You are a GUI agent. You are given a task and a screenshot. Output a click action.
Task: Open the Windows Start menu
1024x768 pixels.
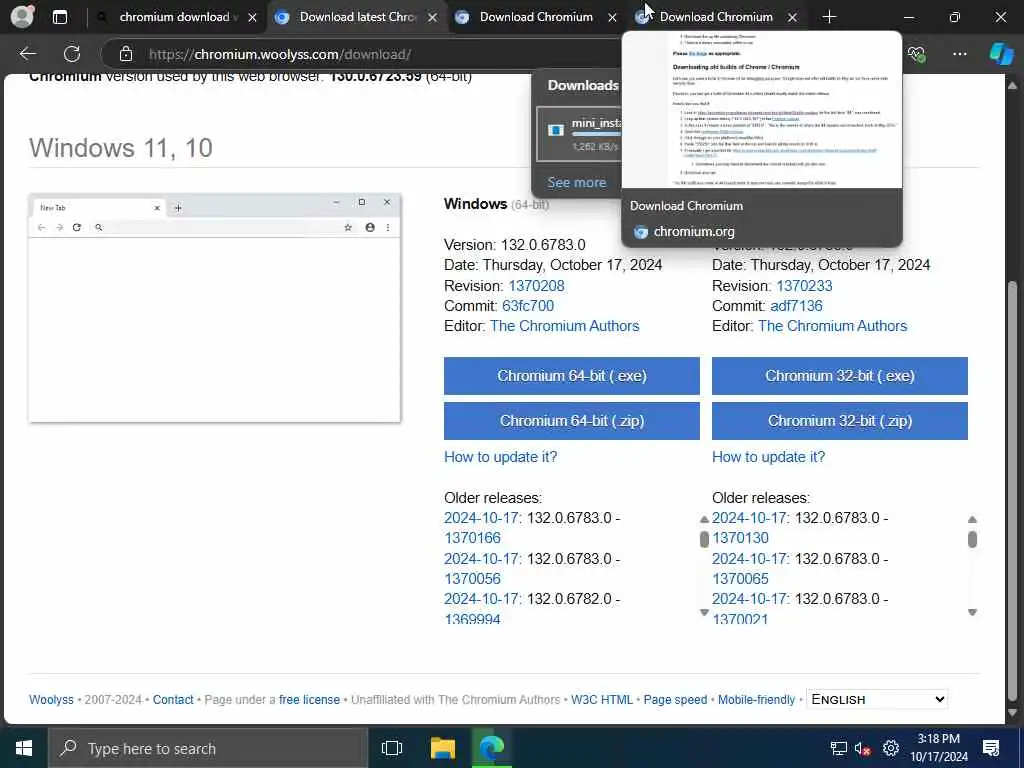(x=24, y=748)
